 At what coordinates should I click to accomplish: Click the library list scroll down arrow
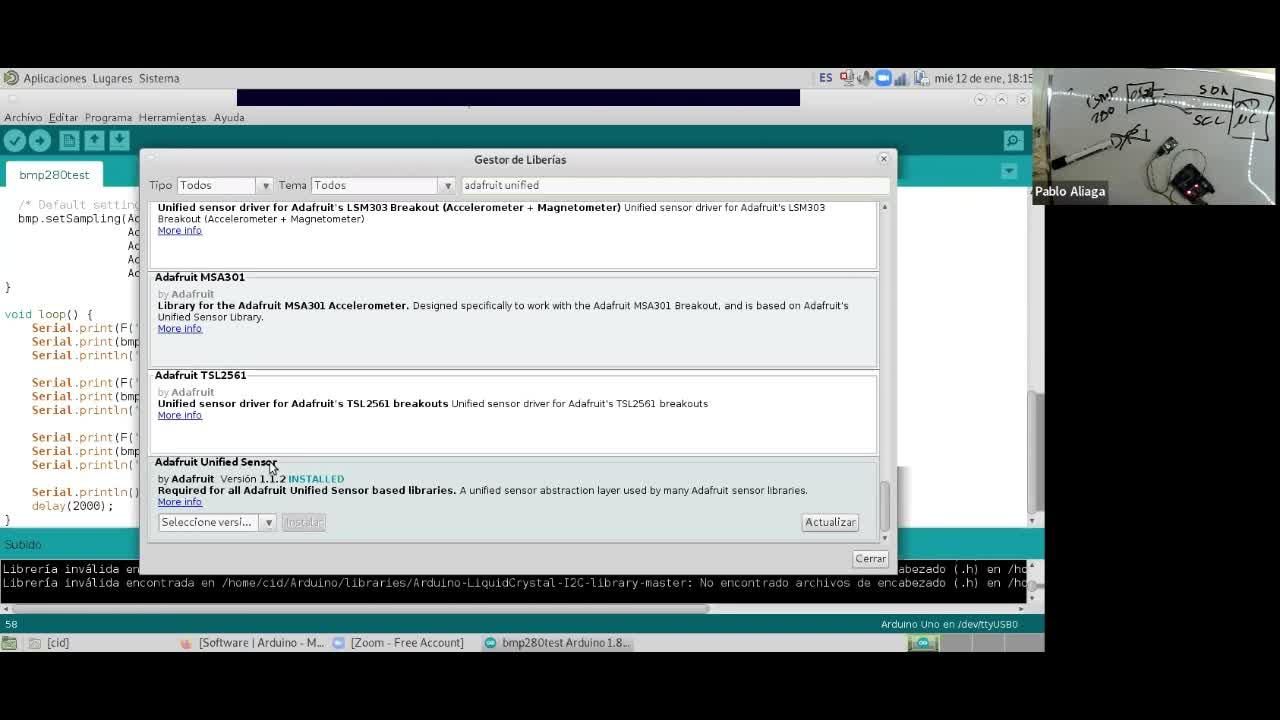click(884, 538)
